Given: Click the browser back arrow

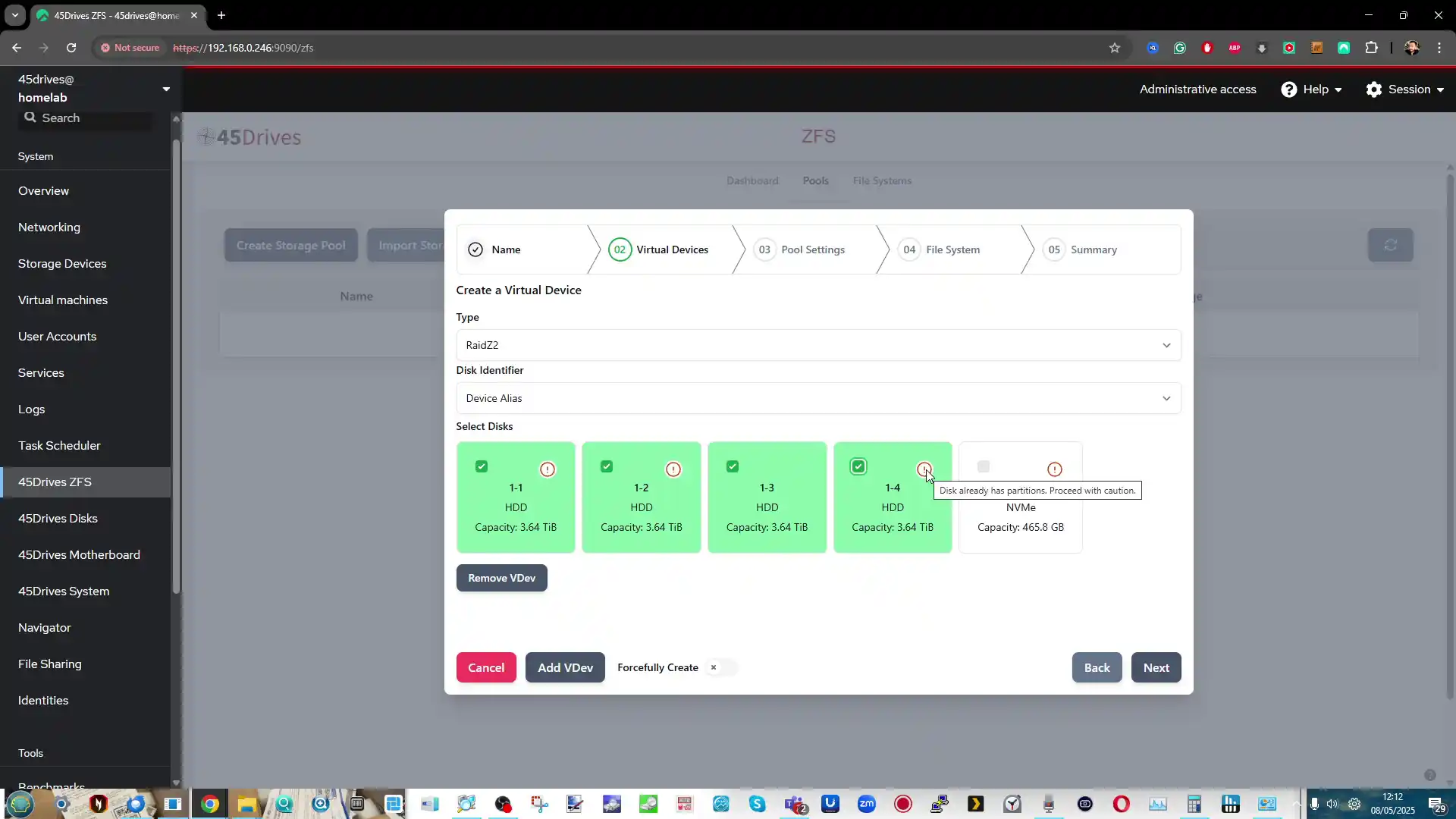Looking at the screenshot, I should [x=17, y=48].
